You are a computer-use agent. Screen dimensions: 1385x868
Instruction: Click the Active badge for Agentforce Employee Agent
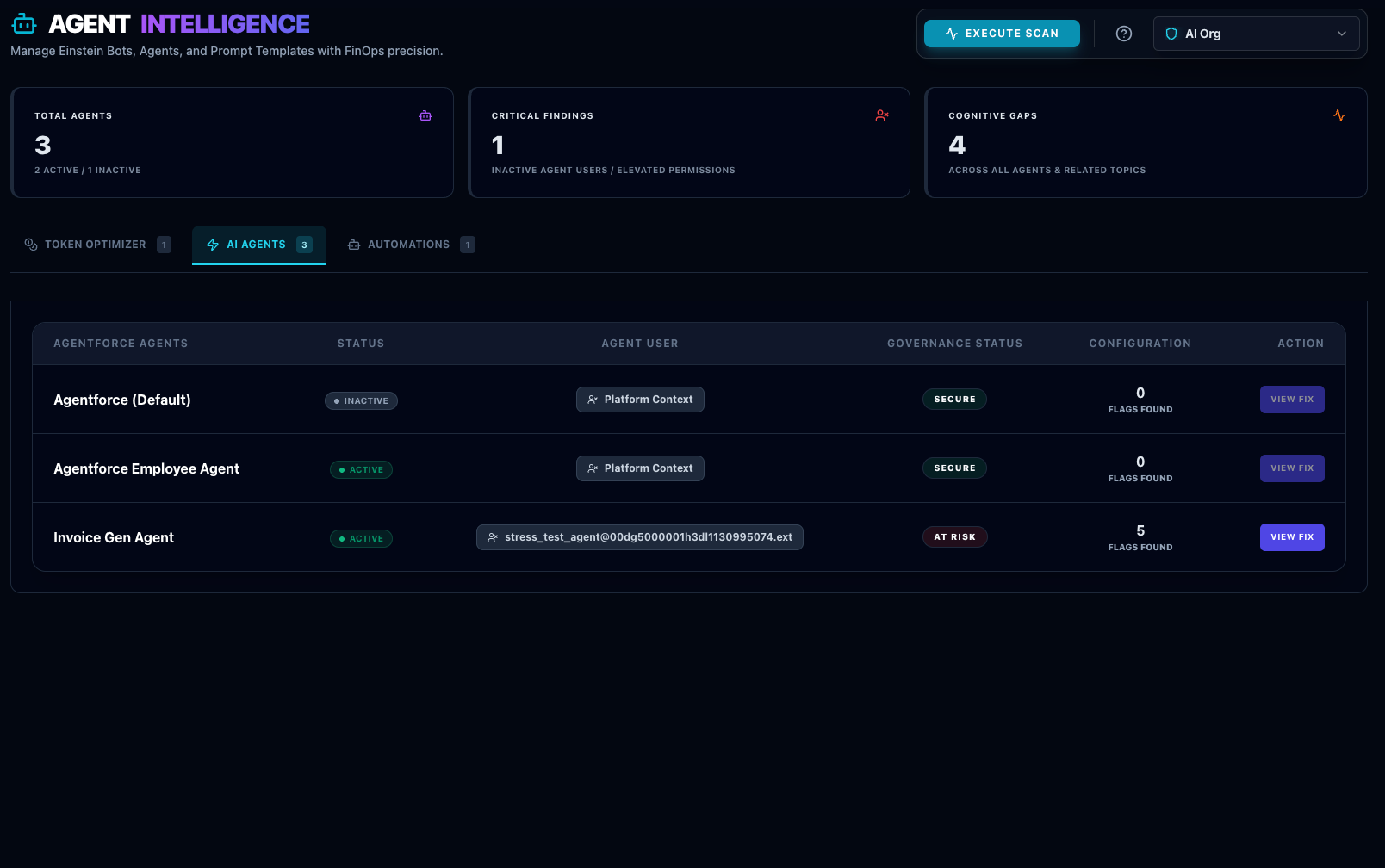tap(361, 469)
